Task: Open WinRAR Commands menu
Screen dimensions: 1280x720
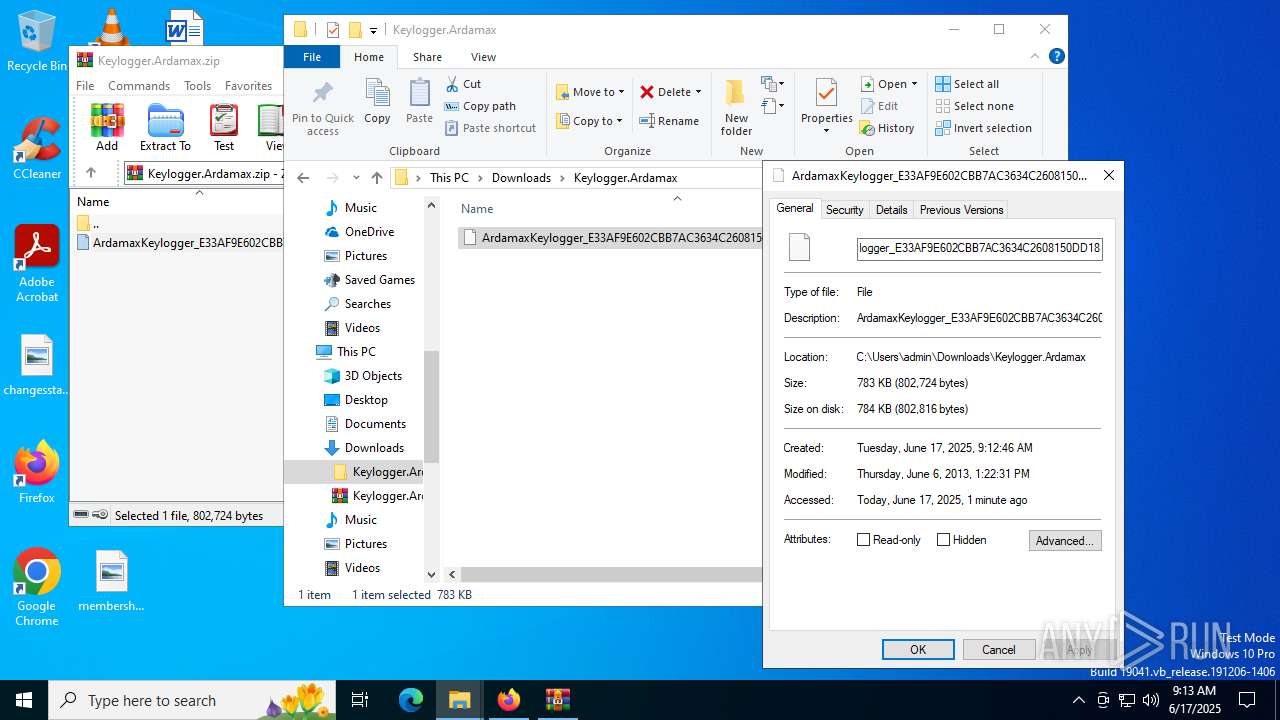Action: (x=139, y=86)
